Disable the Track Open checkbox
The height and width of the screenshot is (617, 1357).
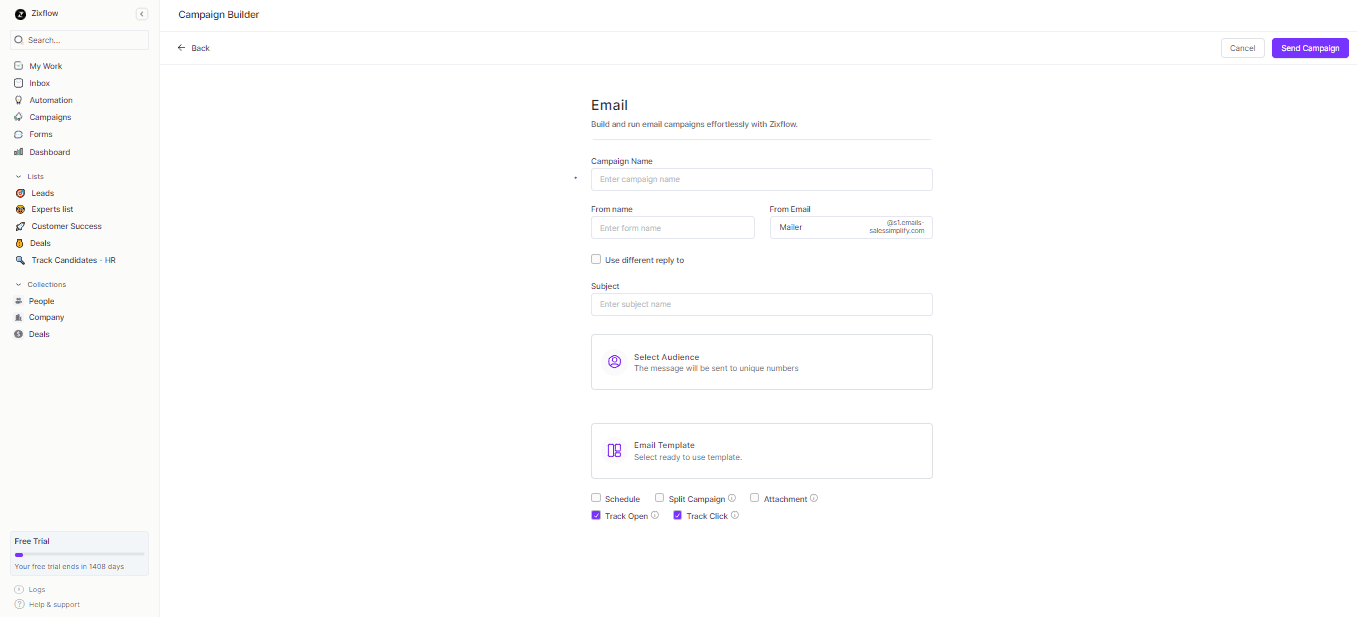[x=596, y=515]
